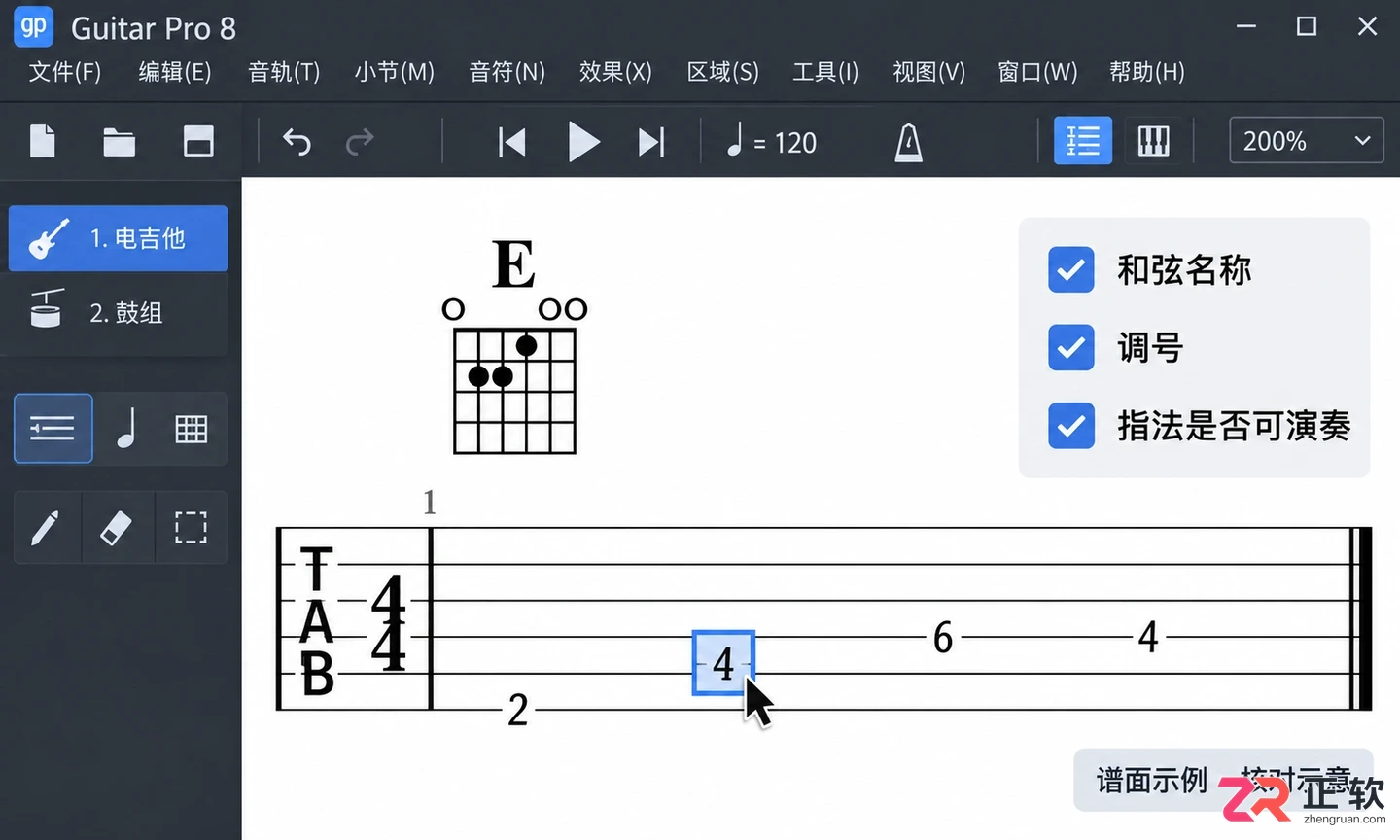Save the score with the disk icon
The height and width of the screenshot is (840, 1400).
[198, 142]
